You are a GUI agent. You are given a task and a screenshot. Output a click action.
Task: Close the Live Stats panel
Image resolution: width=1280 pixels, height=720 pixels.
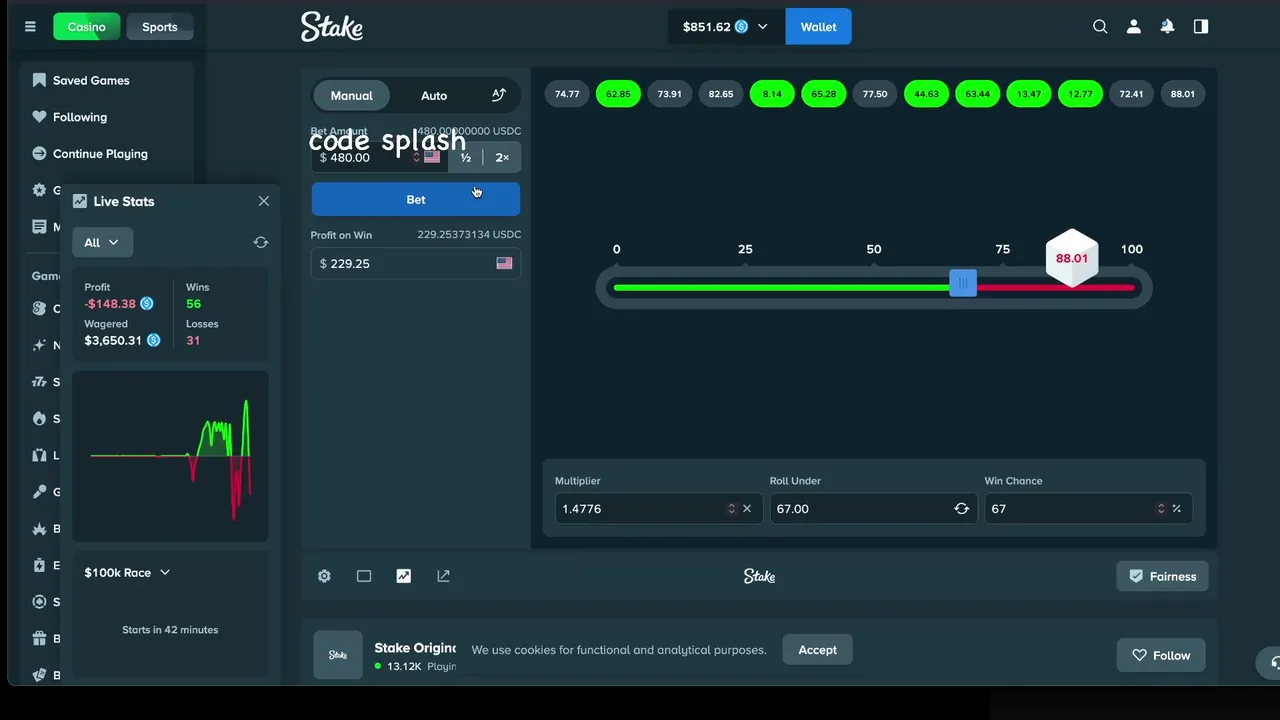264,201
